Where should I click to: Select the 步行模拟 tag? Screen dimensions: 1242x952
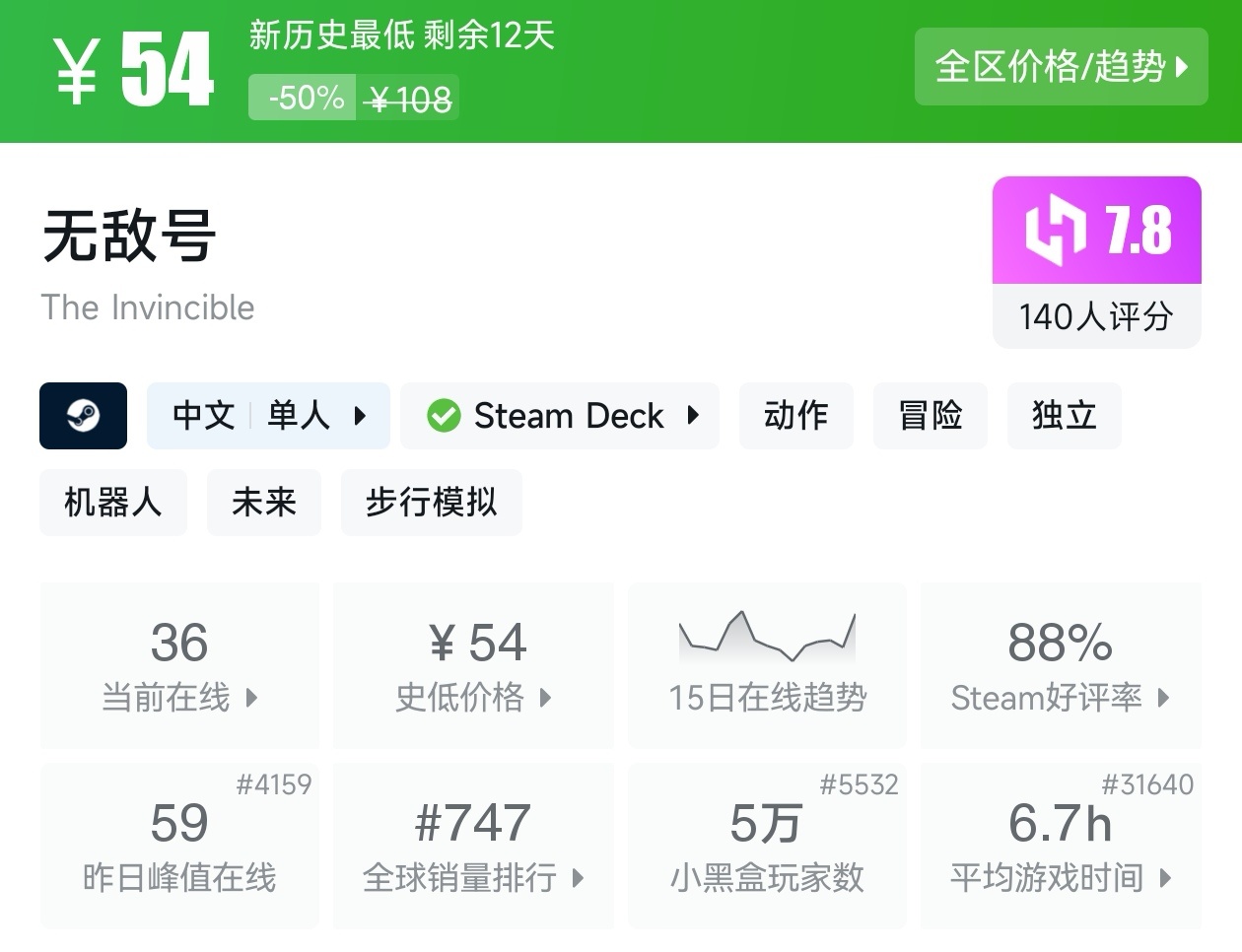(x=431, y=503)
